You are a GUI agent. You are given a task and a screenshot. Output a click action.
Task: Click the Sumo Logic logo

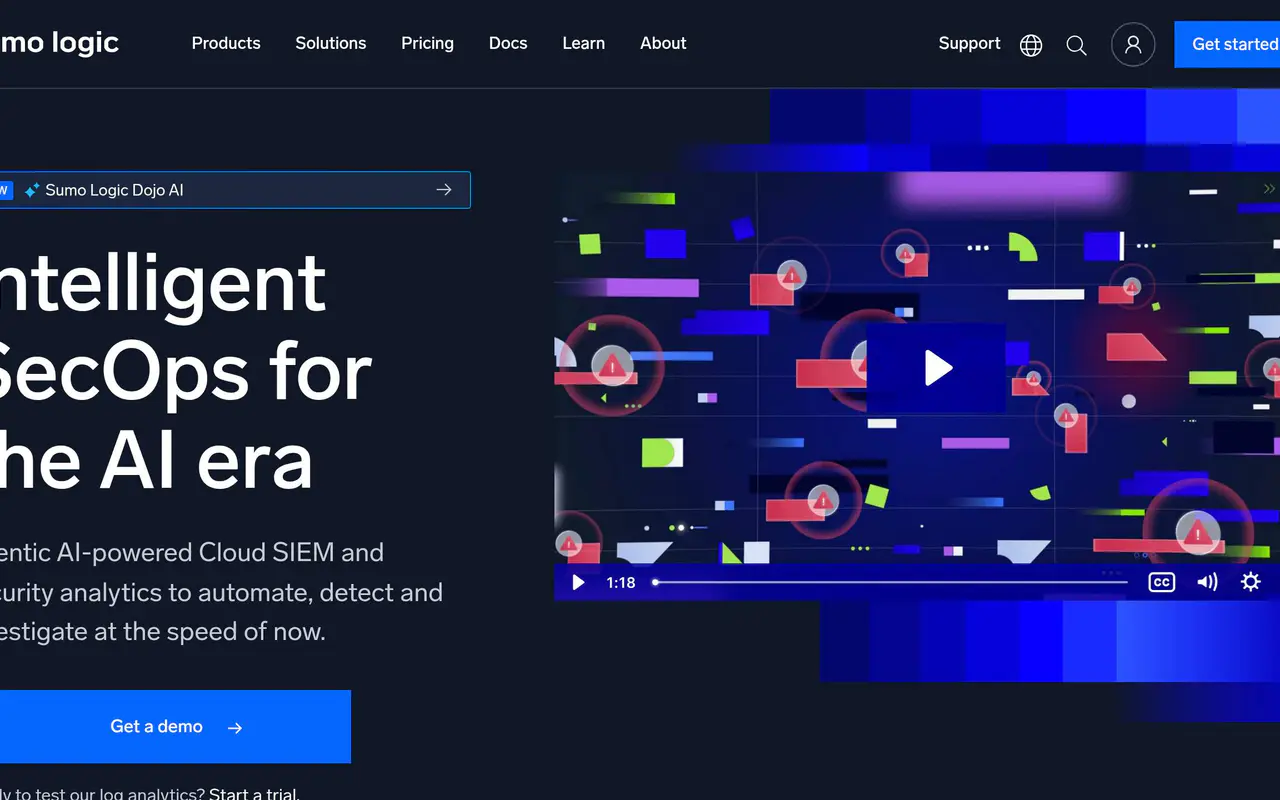pyautogui.click(x=59, y=43)
